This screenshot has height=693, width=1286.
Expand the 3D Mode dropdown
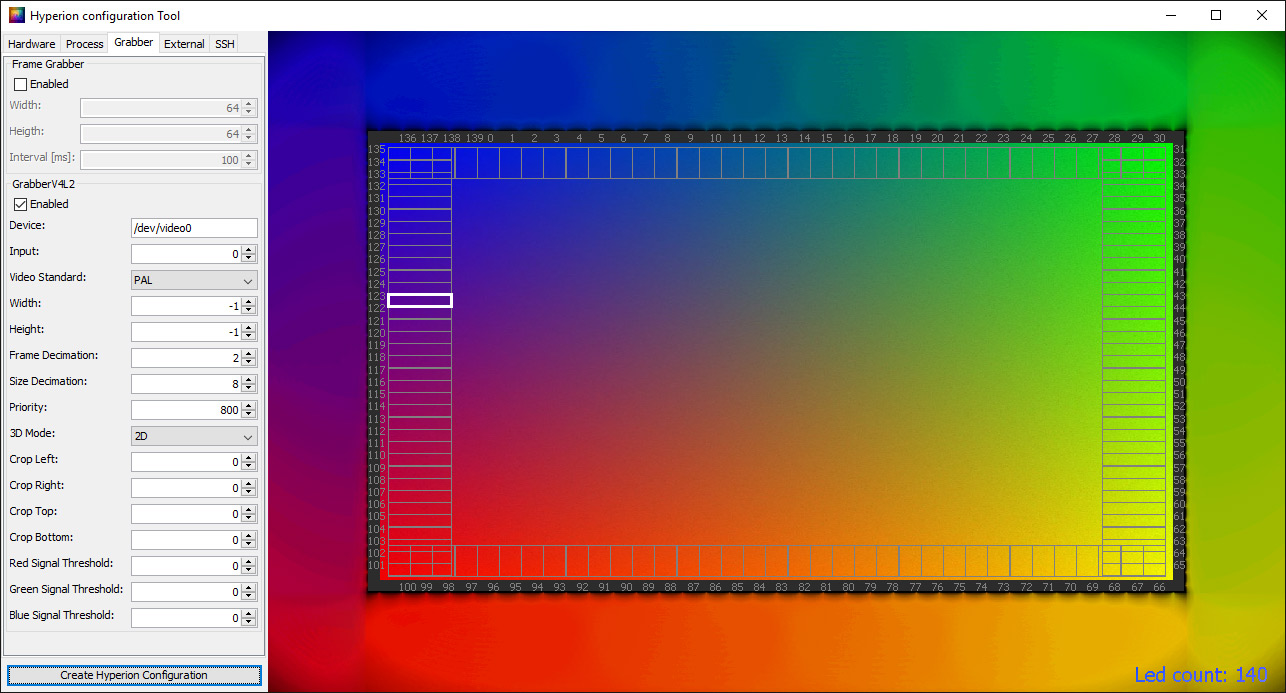pos(194,437)
